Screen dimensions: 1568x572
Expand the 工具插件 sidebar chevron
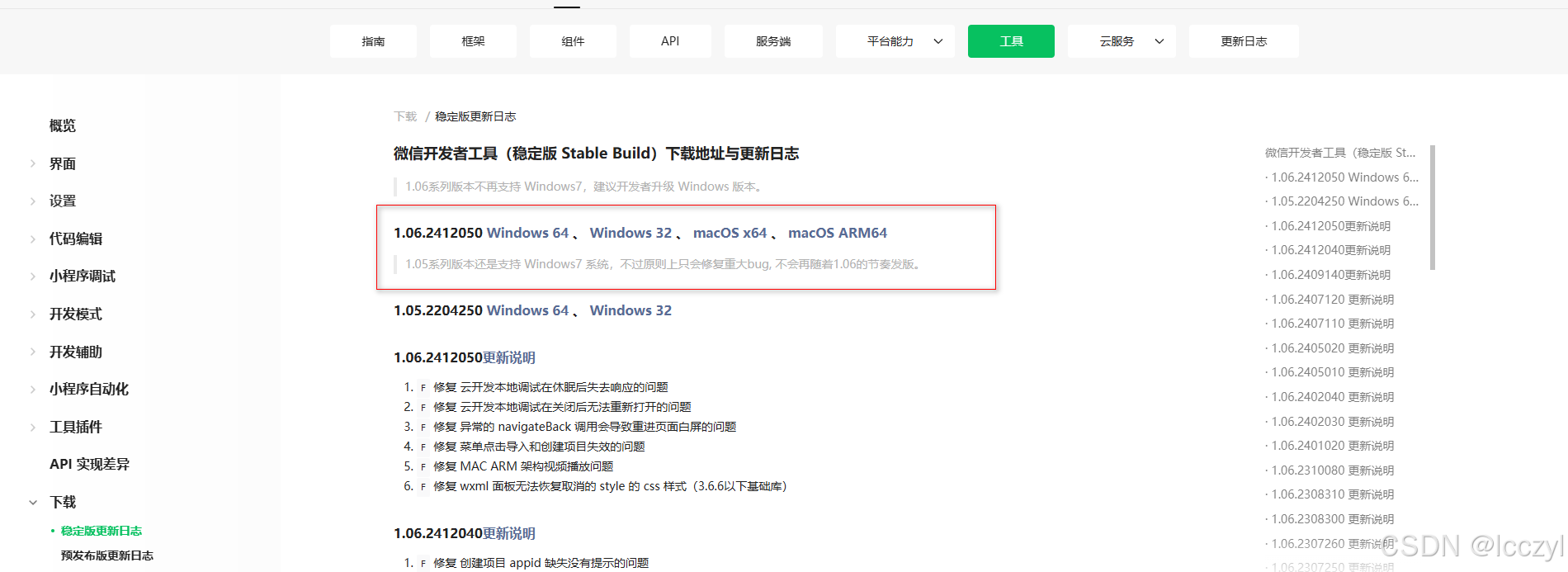tap(33, 427)
